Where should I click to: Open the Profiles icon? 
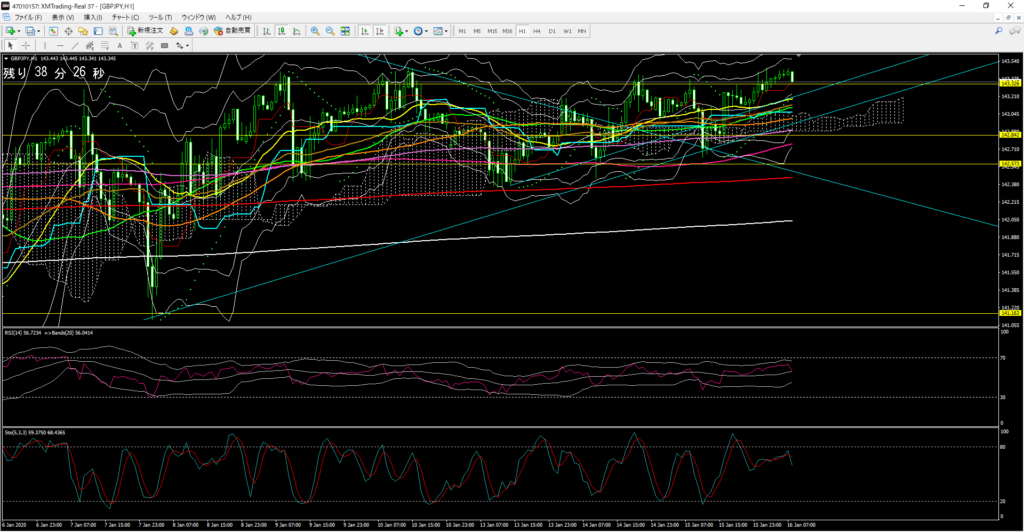(x=29, y=31)
